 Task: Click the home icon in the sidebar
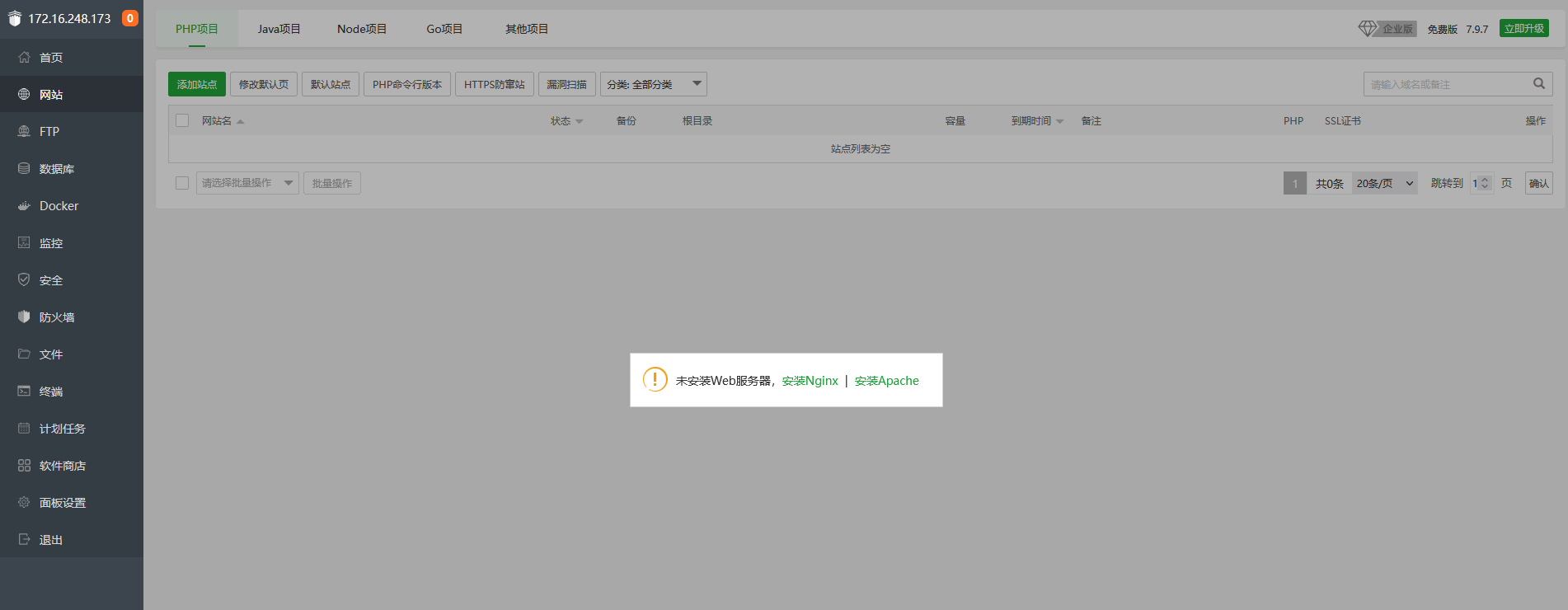pyautogui.click(x=24, y=58)
